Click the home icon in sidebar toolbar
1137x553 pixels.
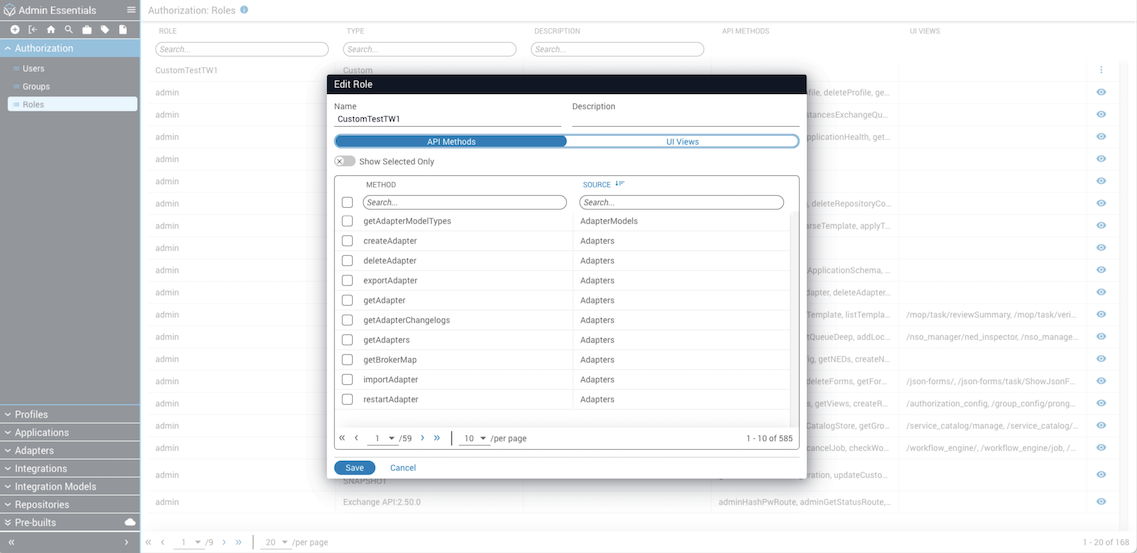coord(51,30)
